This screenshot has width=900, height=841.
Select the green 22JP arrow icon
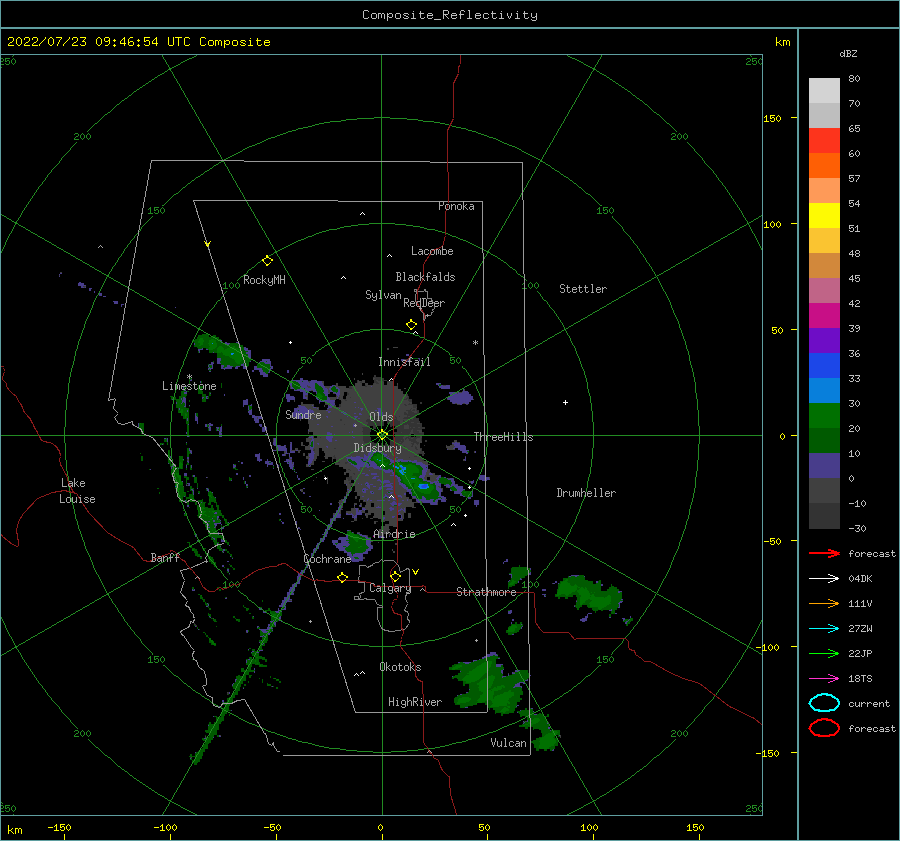tap(824, 653)
